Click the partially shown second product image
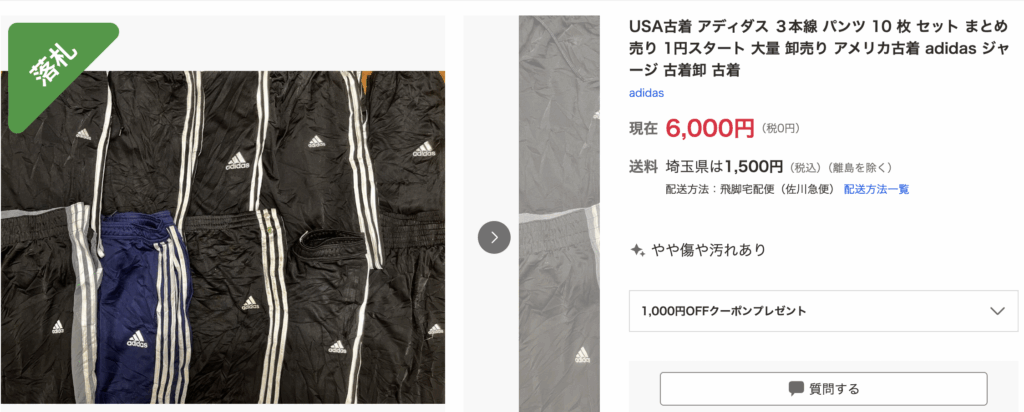Screen dimensions: 1024x412 pos(559,214)
